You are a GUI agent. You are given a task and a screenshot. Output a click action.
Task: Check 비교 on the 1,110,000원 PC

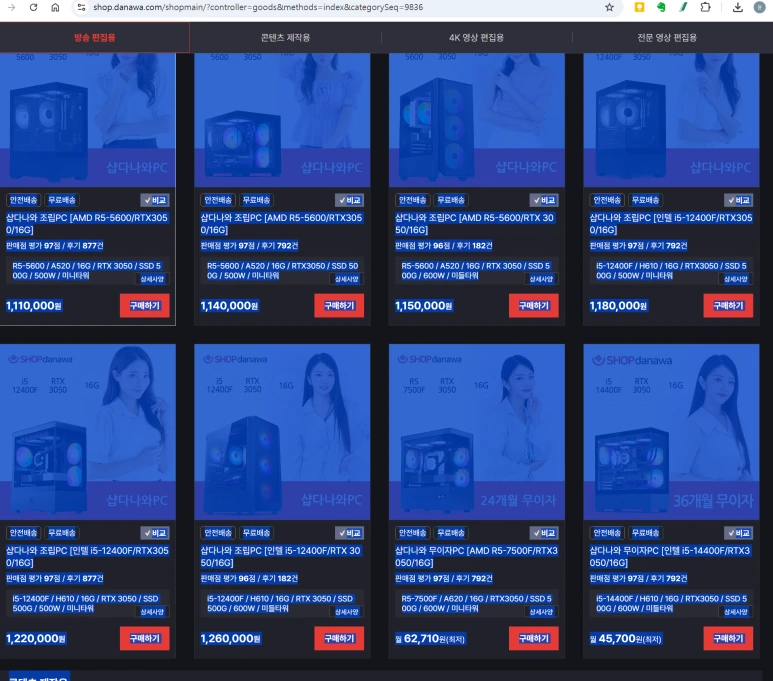(x=155, y=200)
